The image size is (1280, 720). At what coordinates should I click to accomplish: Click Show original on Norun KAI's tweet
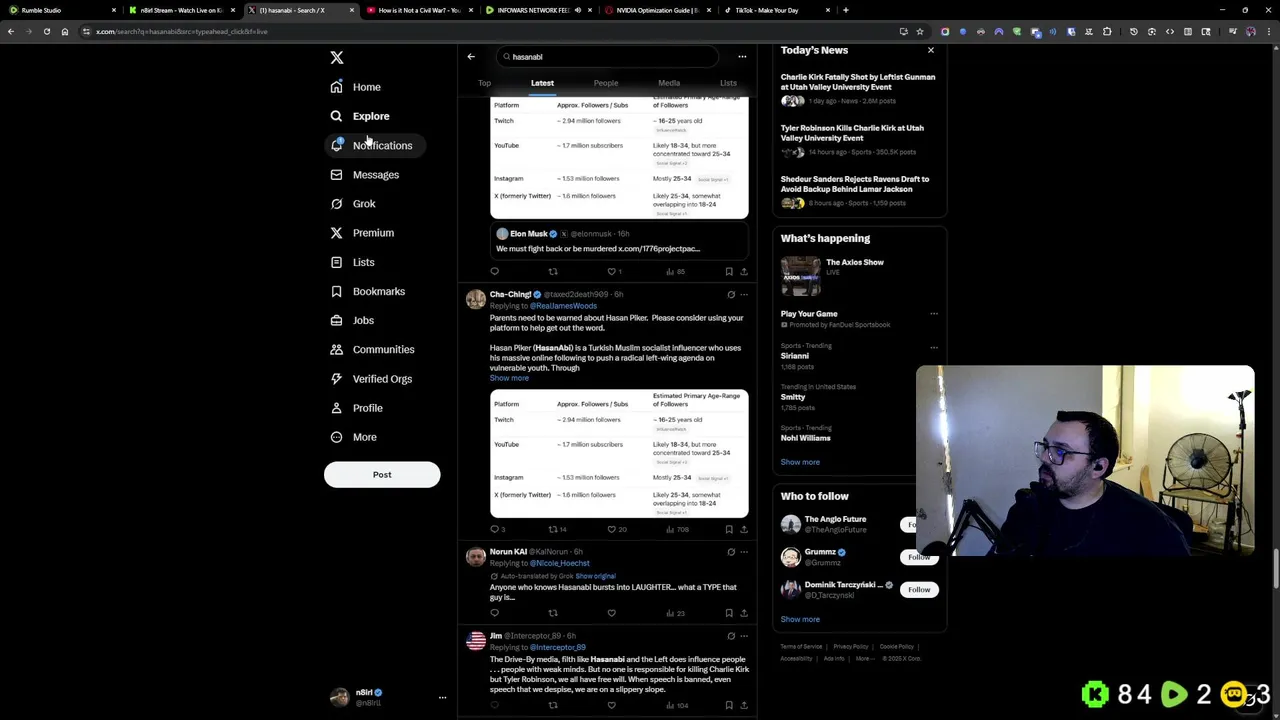[x=595, y=576]
